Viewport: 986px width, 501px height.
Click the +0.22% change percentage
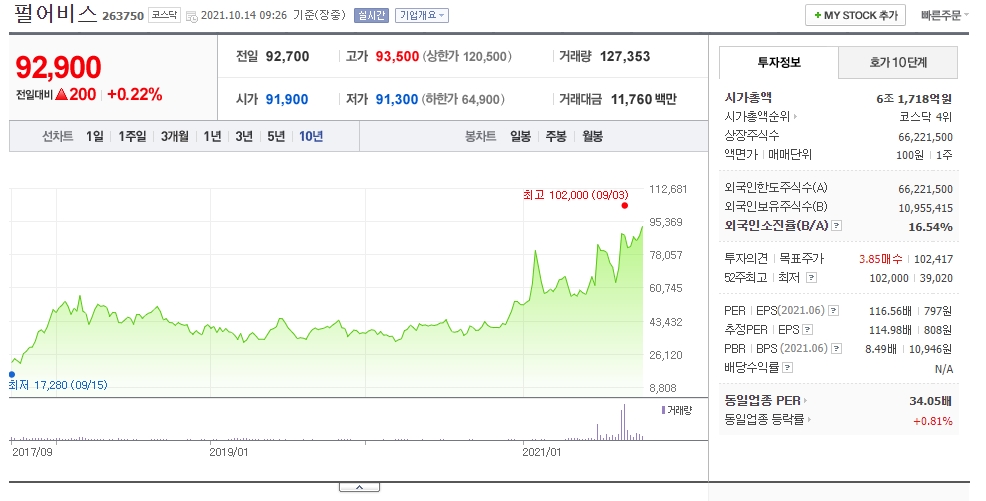pos(135,95)
